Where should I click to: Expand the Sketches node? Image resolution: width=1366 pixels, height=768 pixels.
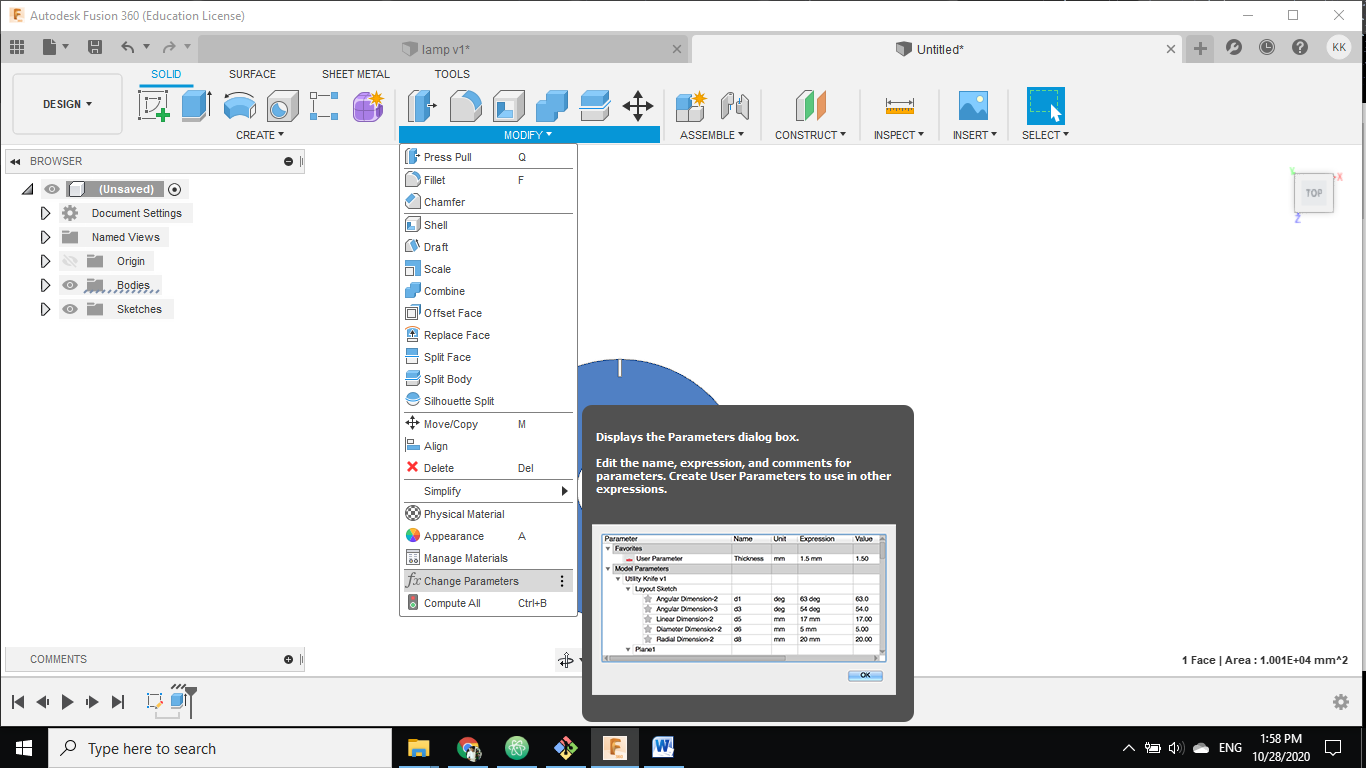[x=45, y=309]
